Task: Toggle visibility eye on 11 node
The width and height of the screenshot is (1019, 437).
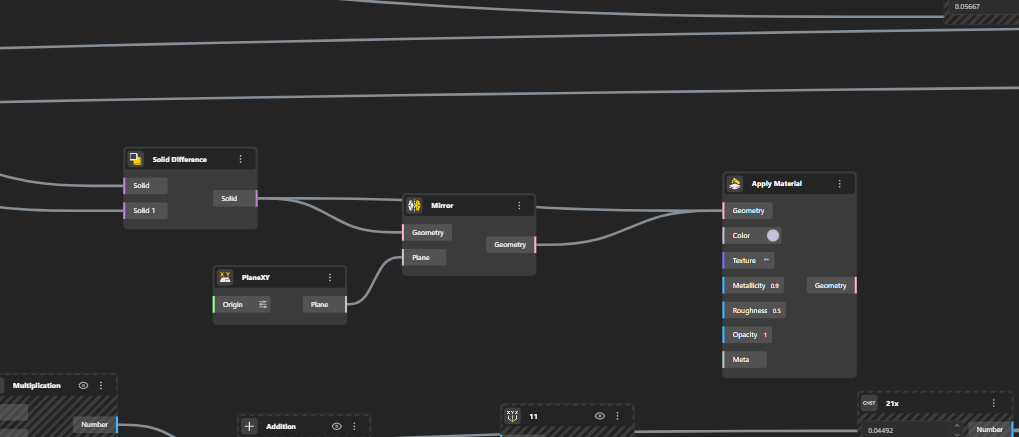Action: (600, 416)
